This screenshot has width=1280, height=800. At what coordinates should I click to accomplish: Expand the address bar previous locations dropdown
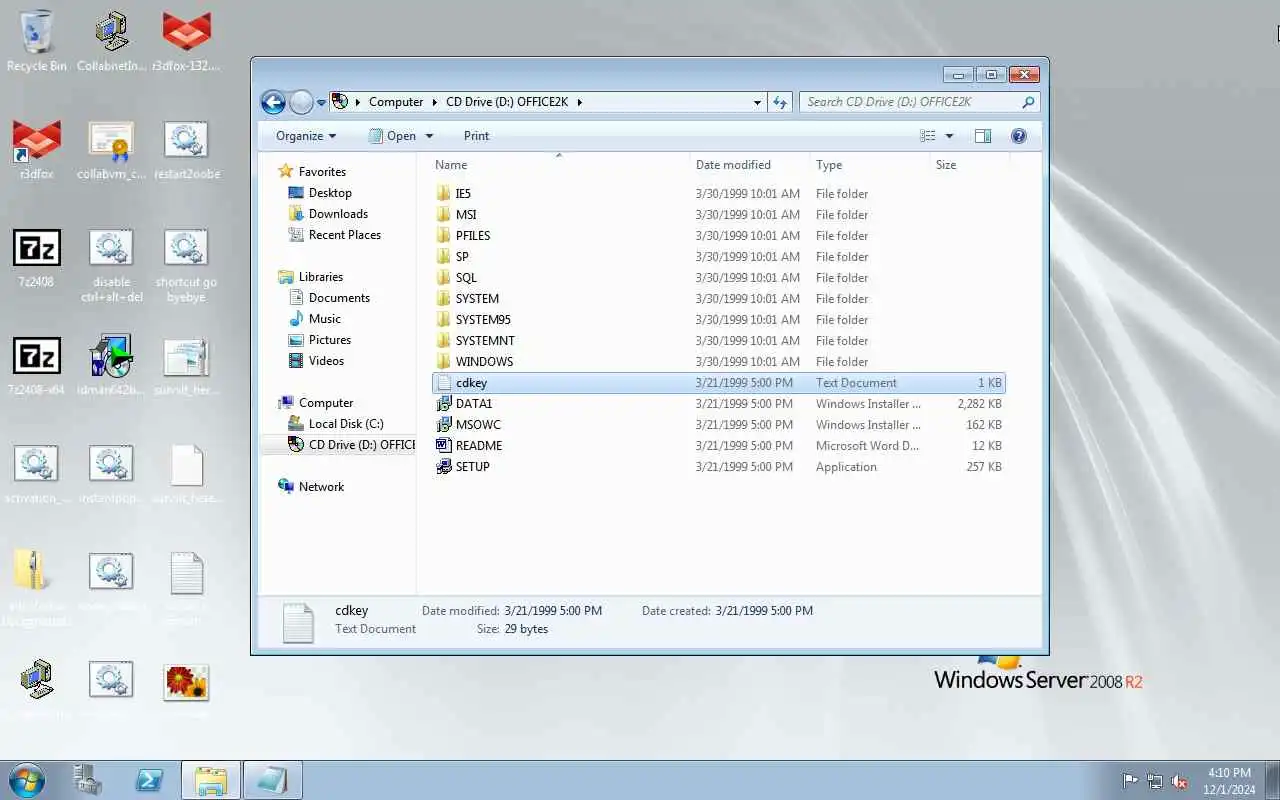pos(757,102)
